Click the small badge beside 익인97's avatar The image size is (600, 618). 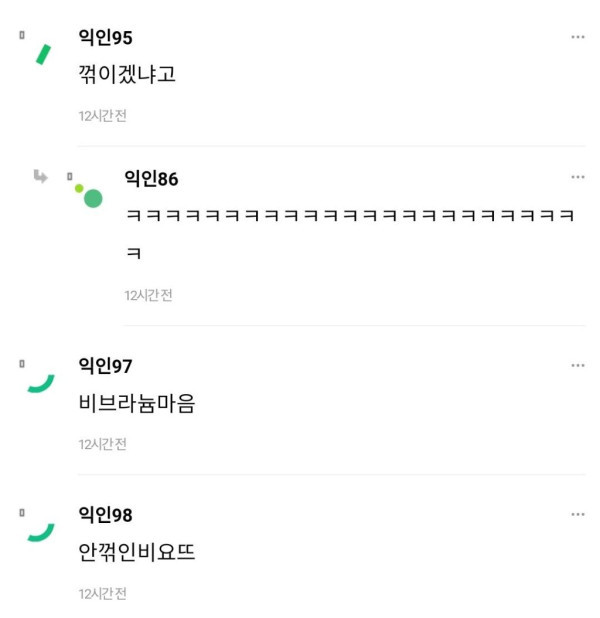click(x=22, y=364)
